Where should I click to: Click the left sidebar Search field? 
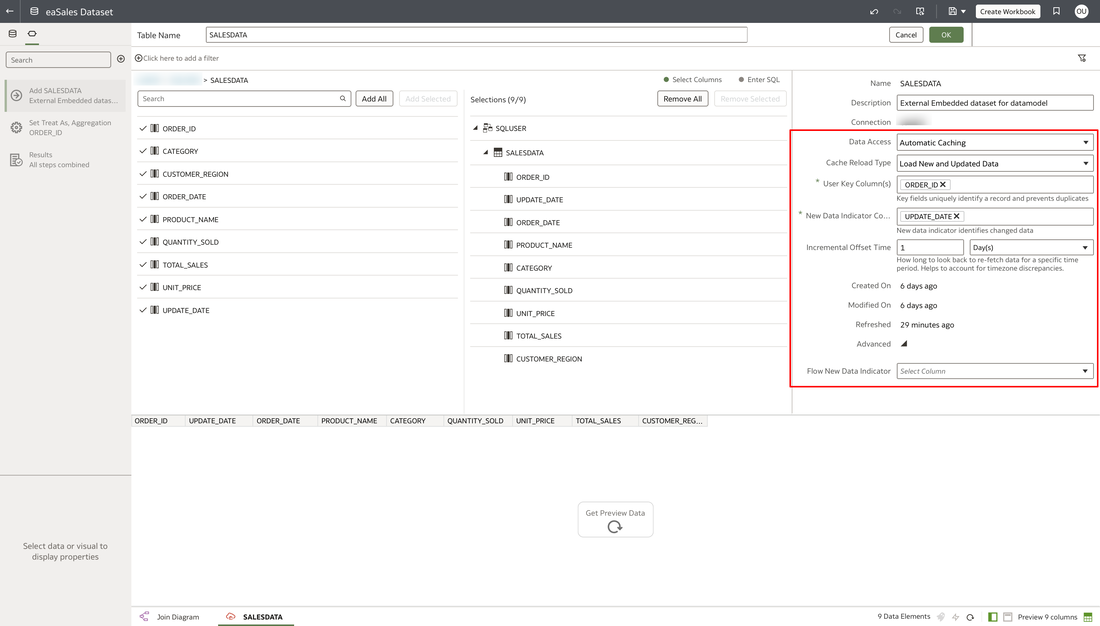coord(58,60)
